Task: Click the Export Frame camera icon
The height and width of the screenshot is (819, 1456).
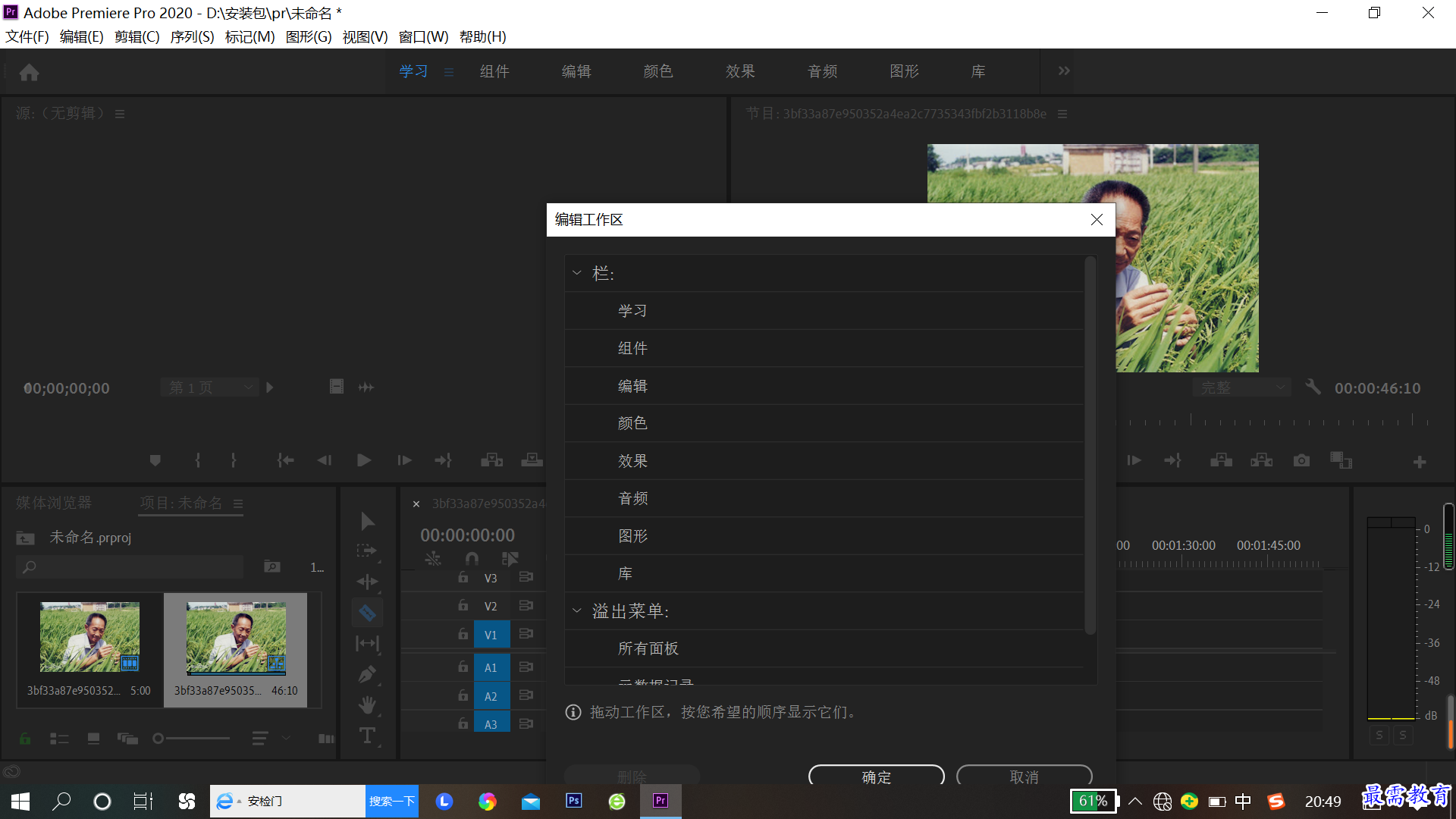Action: pos(1302,460)
